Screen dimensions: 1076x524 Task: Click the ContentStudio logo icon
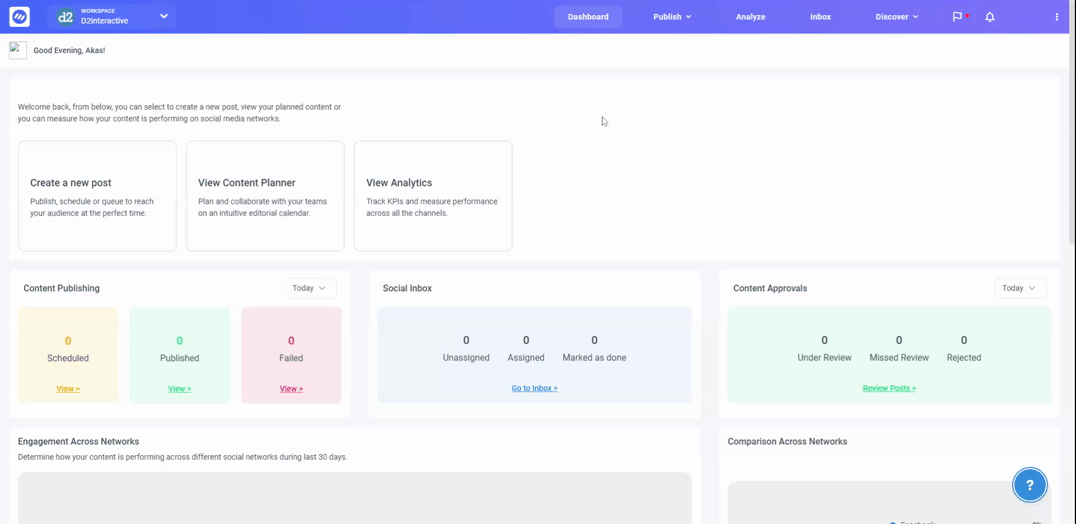click(19, 17)
